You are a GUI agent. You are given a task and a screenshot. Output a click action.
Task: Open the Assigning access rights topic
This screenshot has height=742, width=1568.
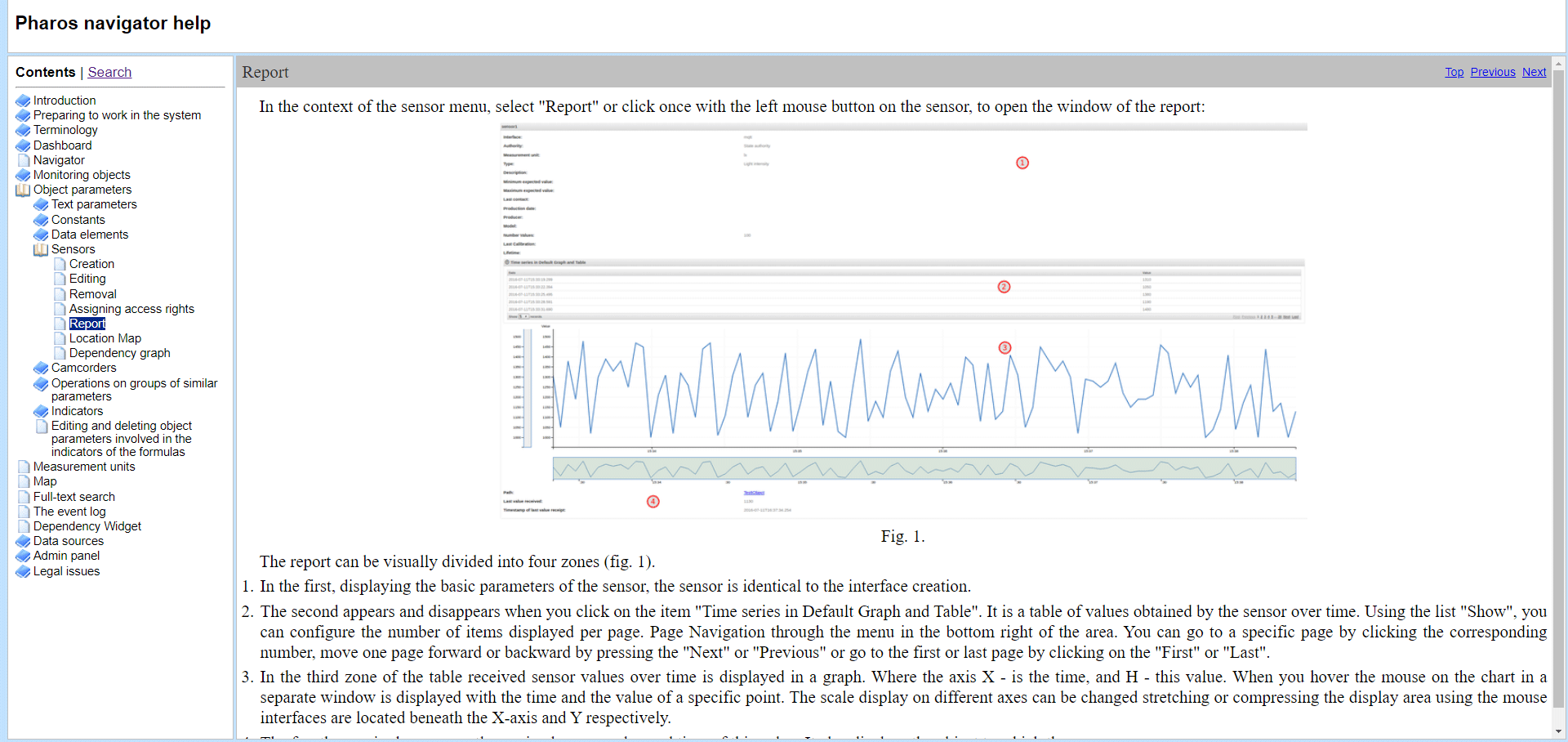[x=131, y=309]
